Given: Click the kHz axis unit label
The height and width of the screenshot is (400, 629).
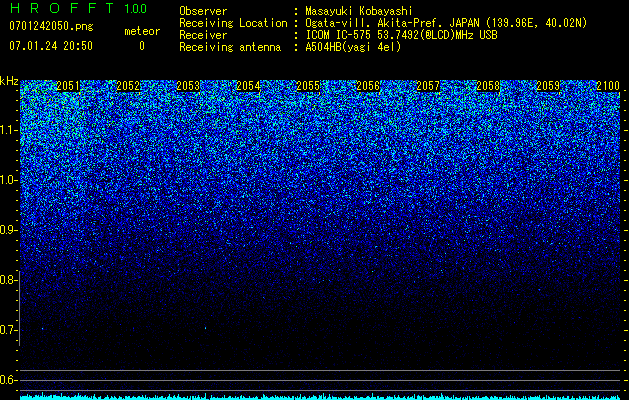Looking at the screenshot, I should coord(9,81).
